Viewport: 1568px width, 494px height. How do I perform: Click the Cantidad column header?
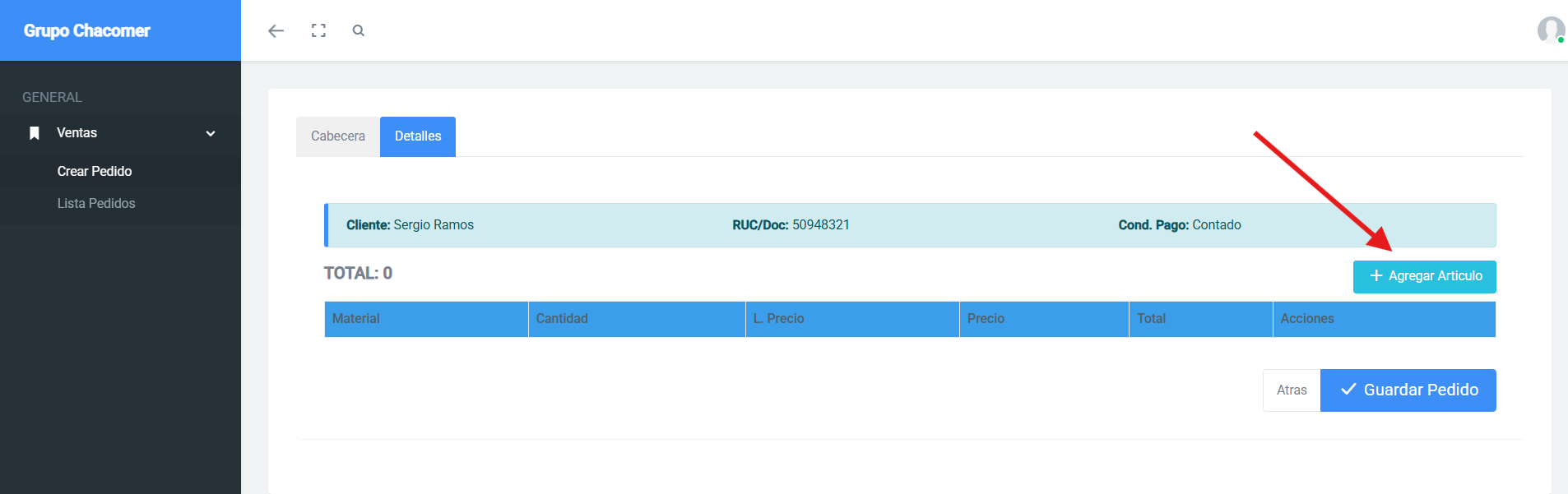coord(562,319)
